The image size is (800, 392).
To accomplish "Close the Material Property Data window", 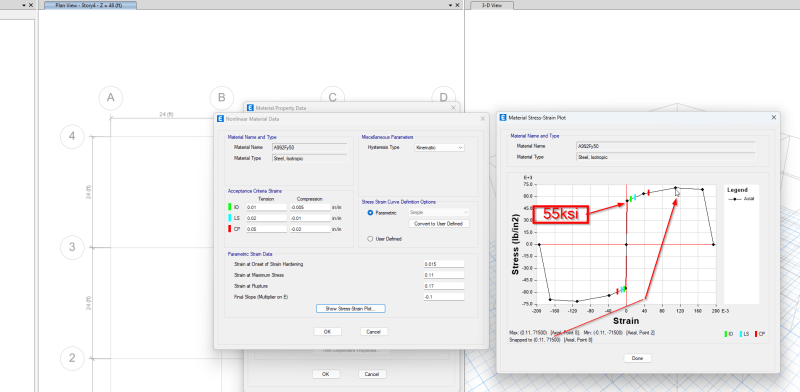I will point(454,108).
